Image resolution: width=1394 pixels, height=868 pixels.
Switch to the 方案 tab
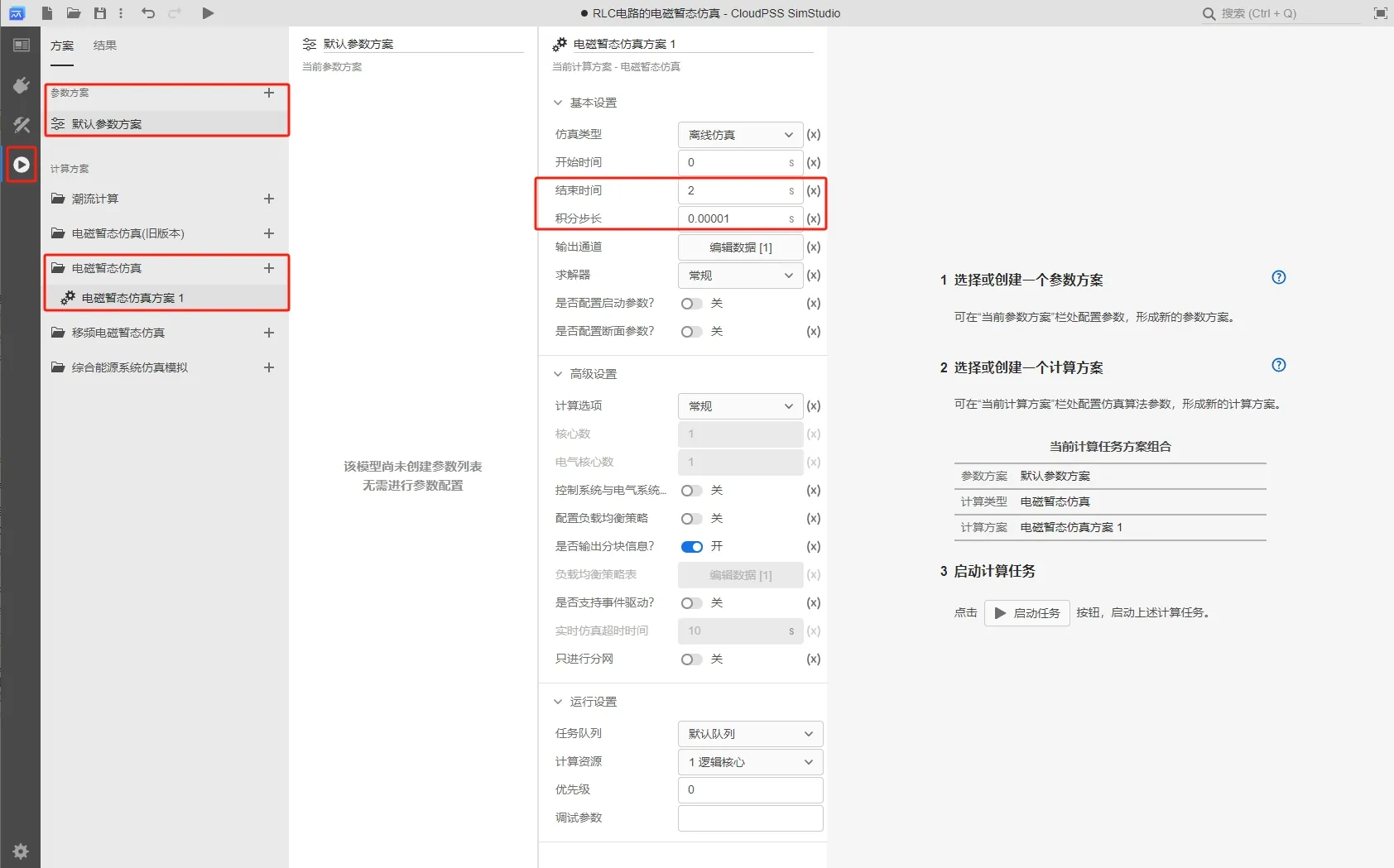[62, 46]
